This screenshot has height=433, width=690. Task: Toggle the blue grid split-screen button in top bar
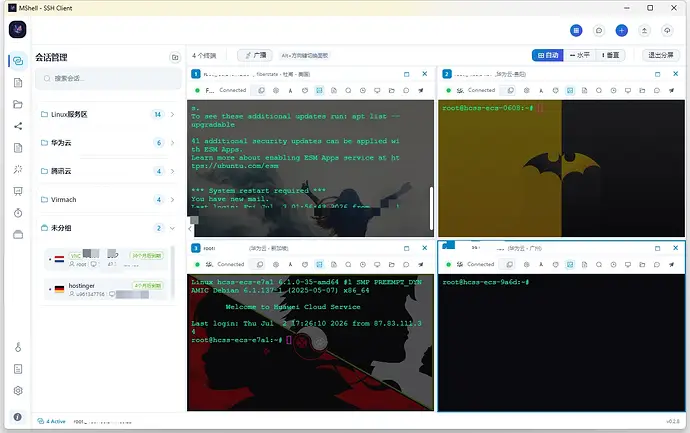coord(576,30)
